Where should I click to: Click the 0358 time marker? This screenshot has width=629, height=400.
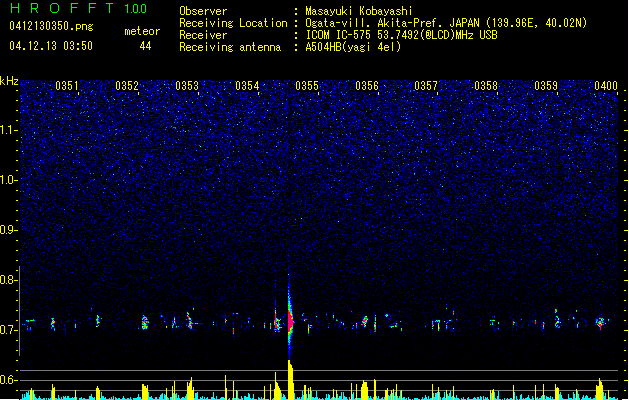(x=486, y=86)
